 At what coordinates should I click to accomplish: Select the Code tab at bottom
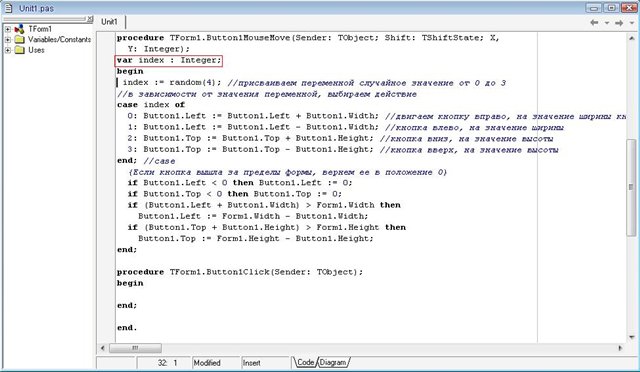point(305,362)
